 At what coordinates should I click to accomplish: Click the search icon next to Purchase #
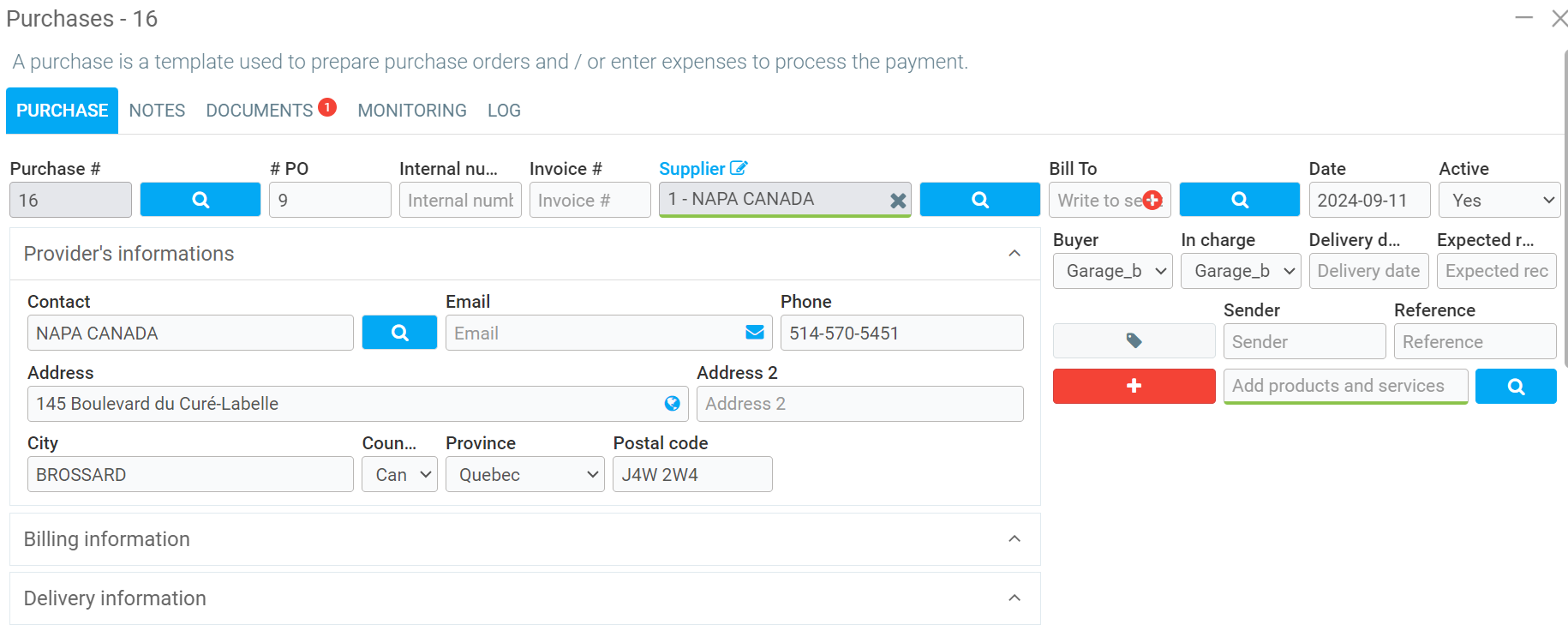point(200,200)
